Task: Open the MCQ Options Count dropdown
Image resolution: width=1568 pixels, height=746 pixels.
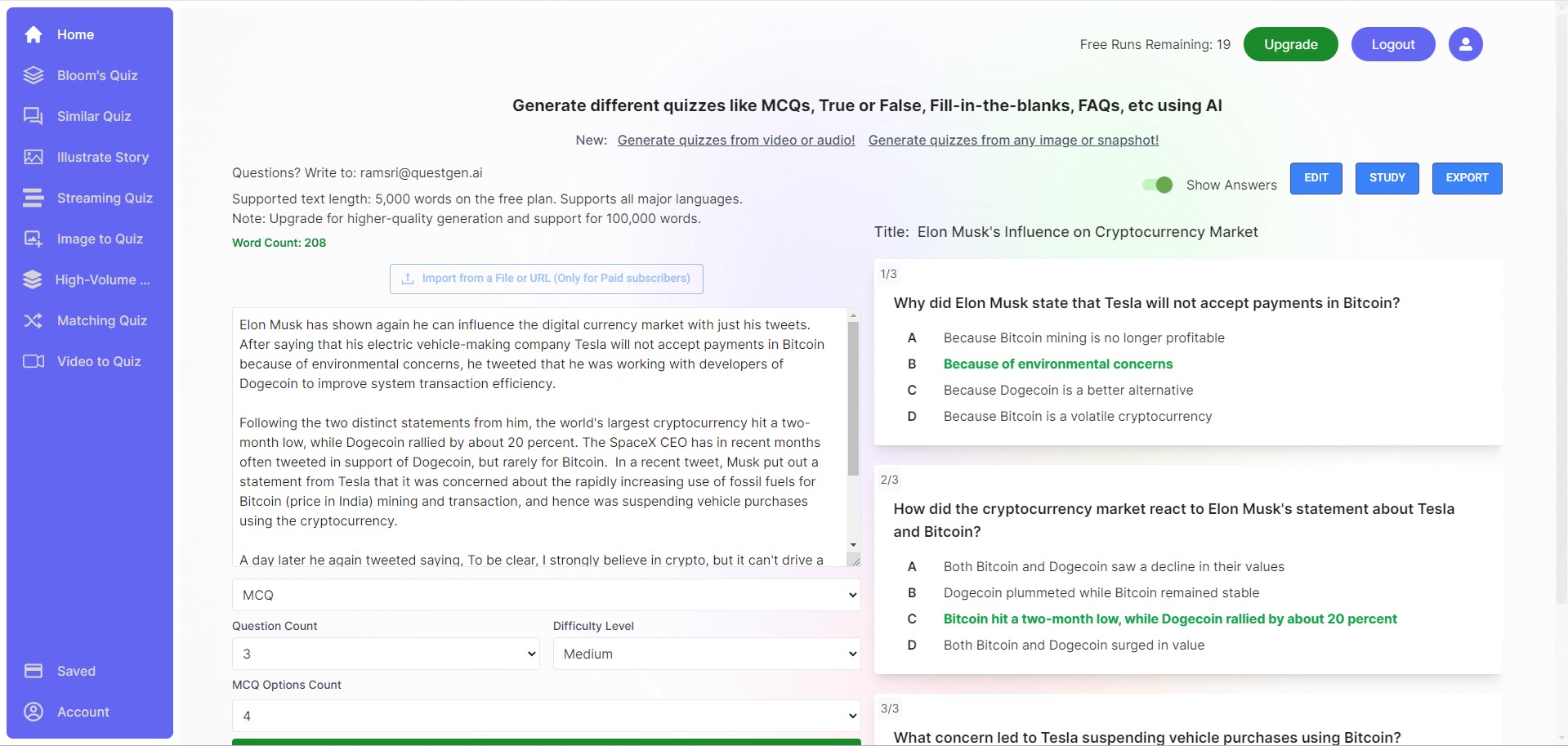Action: [547, 716]
